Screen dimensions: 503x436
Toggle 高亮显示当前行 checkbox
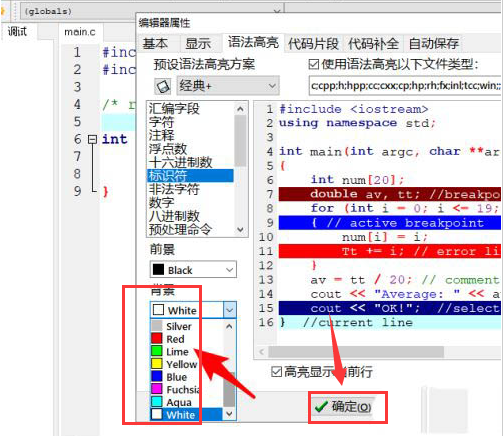tap(276, 372)
